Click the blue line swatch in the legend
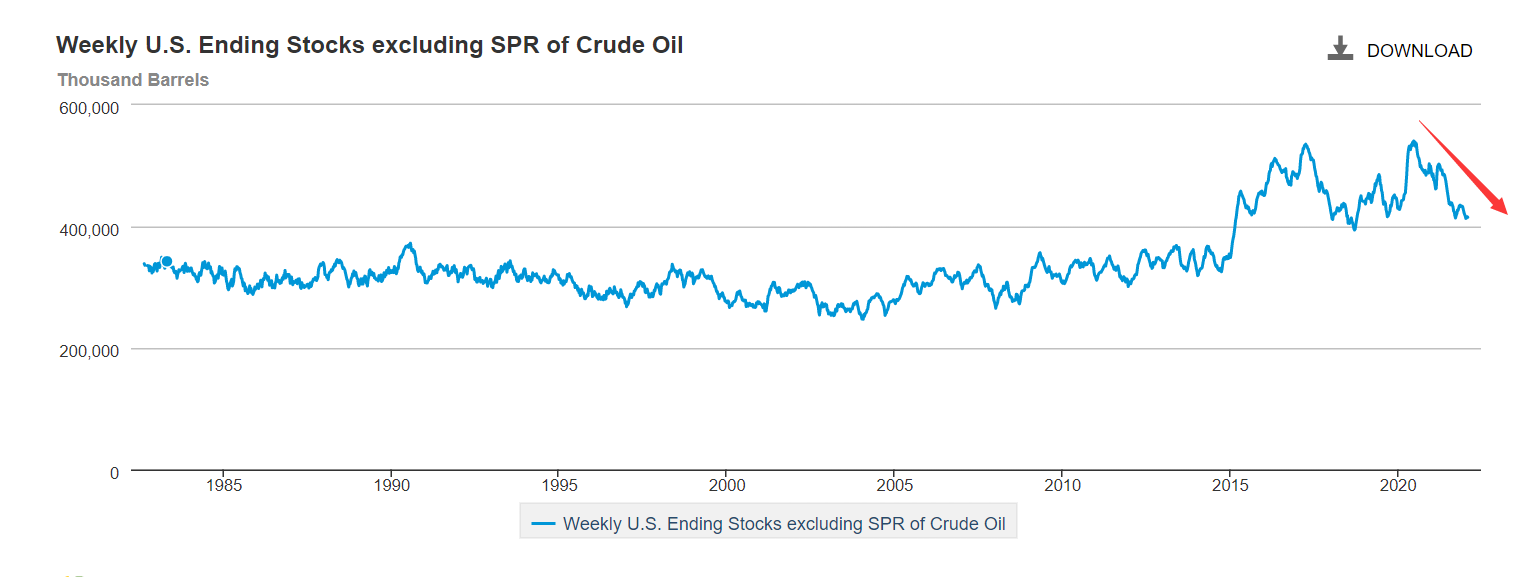This screenshot has width=1530, height=577. pyautogui.click(x=544, y=523)
